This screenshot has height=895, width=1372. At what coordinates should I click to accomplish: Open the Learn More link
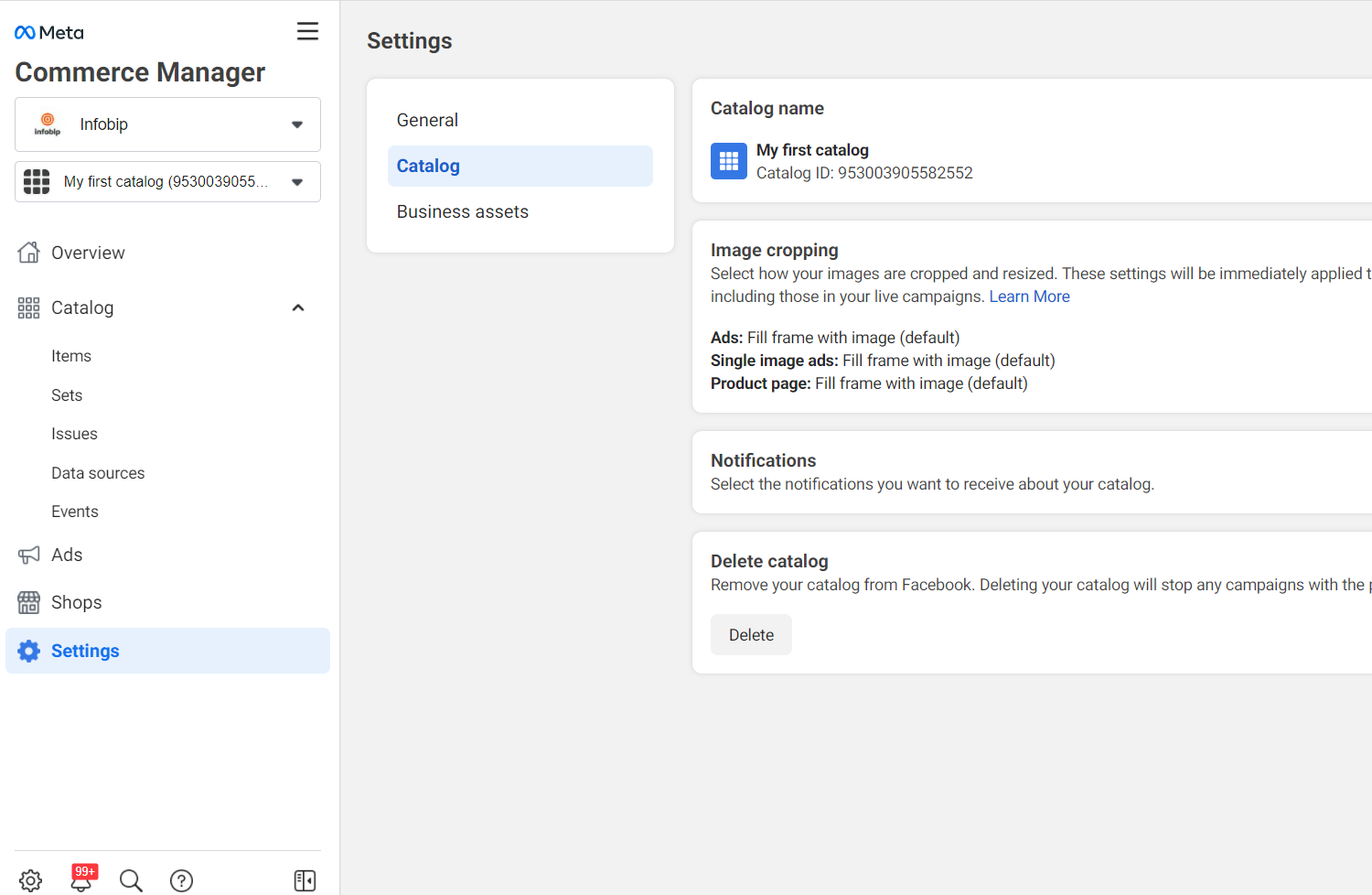tap(1029, 297)
